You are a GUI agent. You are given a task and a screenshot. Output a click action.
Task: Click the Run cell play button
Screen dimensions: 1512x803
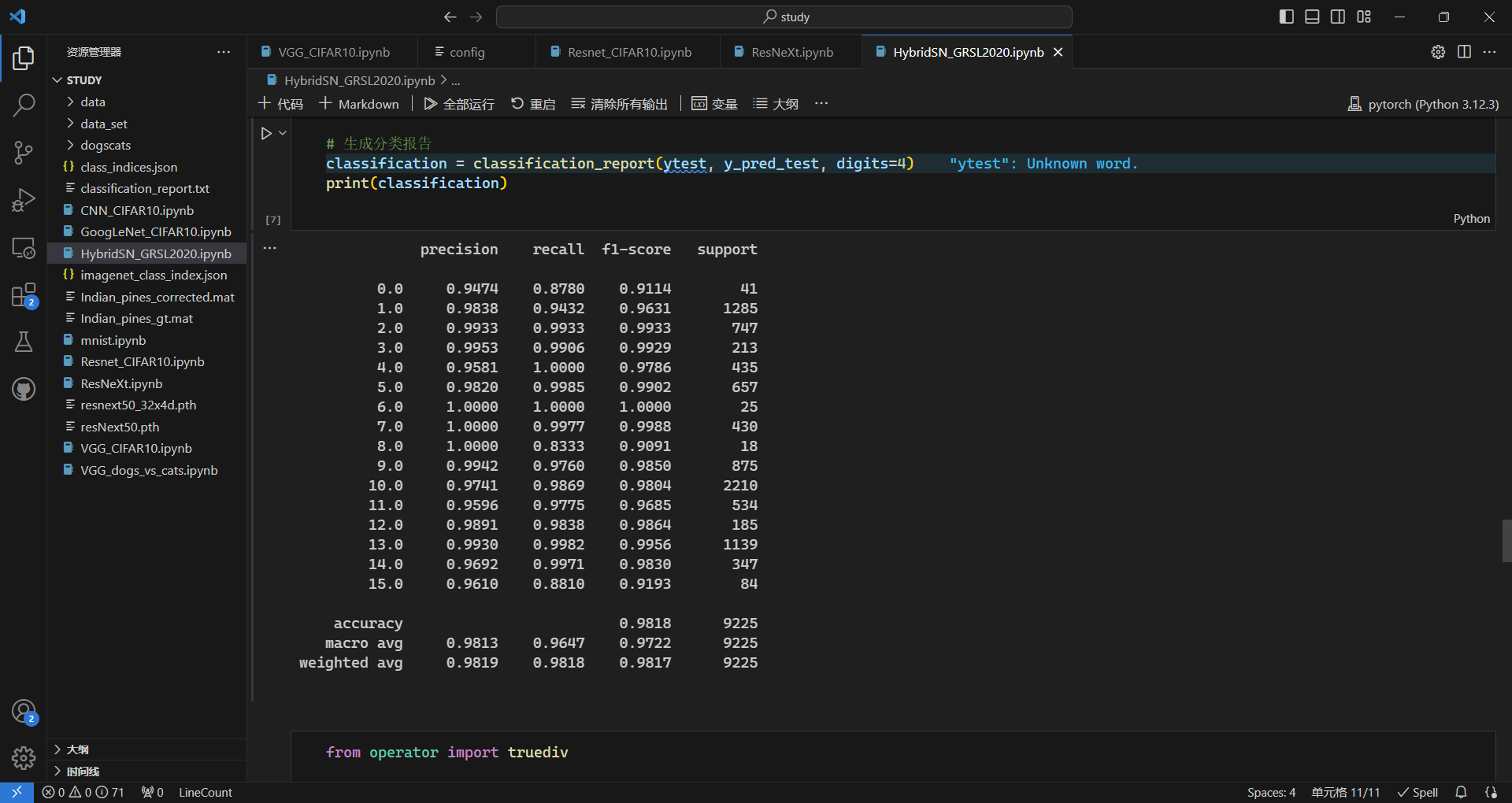[x=266, y=134]
